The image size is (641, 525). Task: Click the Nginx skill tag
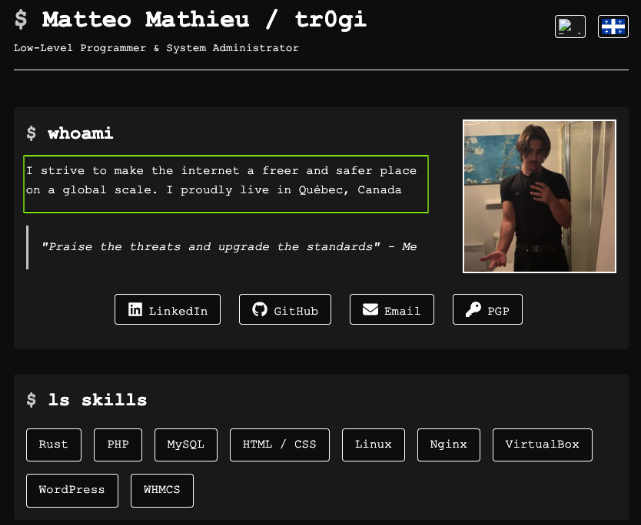[x=448, y=445]
